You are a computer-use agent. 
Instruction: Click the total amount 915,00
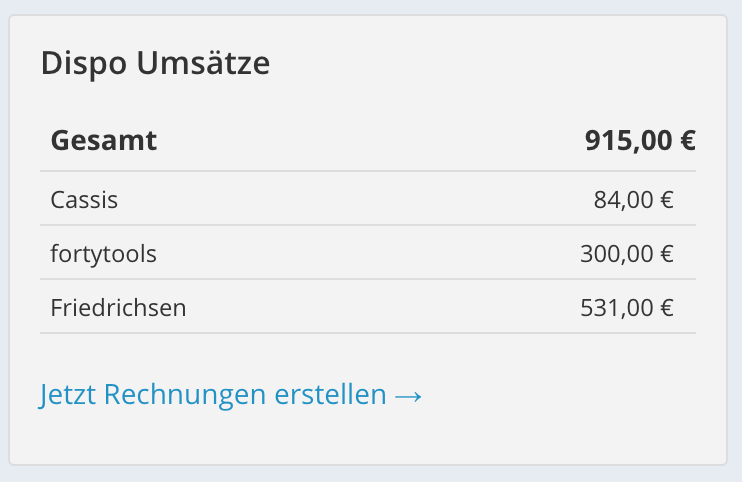[627, 140]
